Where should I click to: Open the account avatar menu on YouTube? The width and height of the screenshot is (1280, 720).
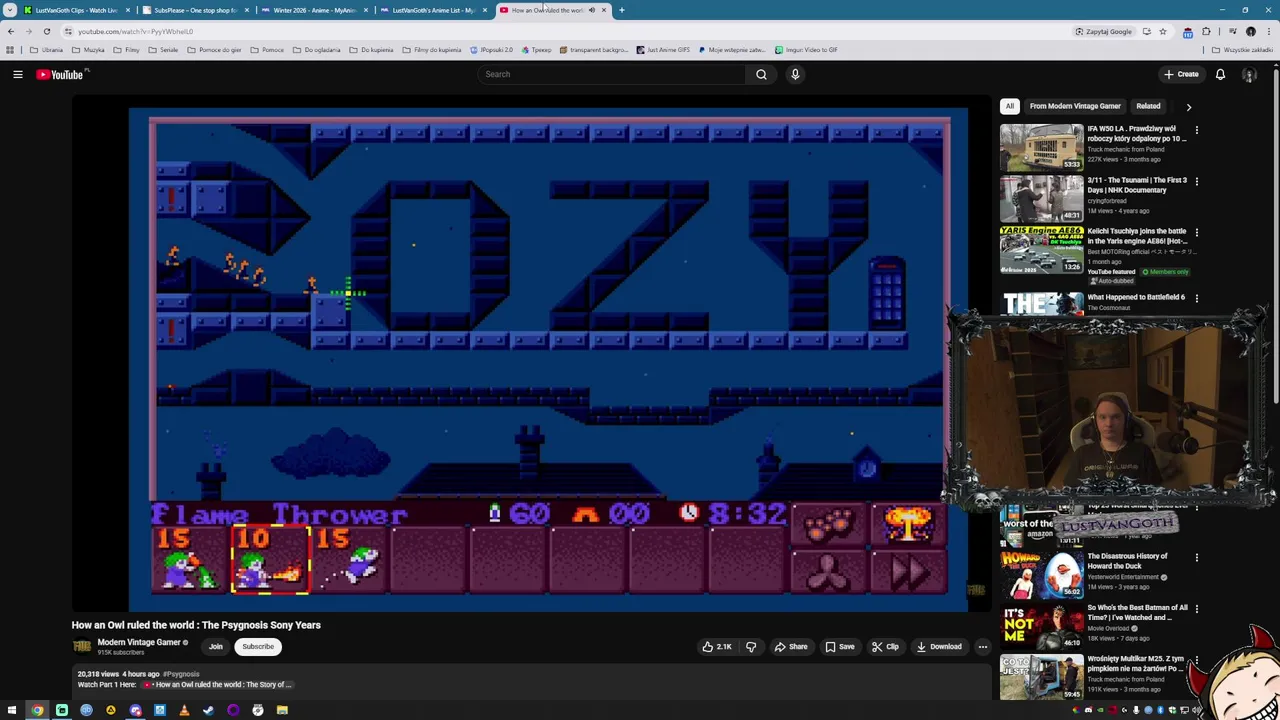tap(1249, 74)
